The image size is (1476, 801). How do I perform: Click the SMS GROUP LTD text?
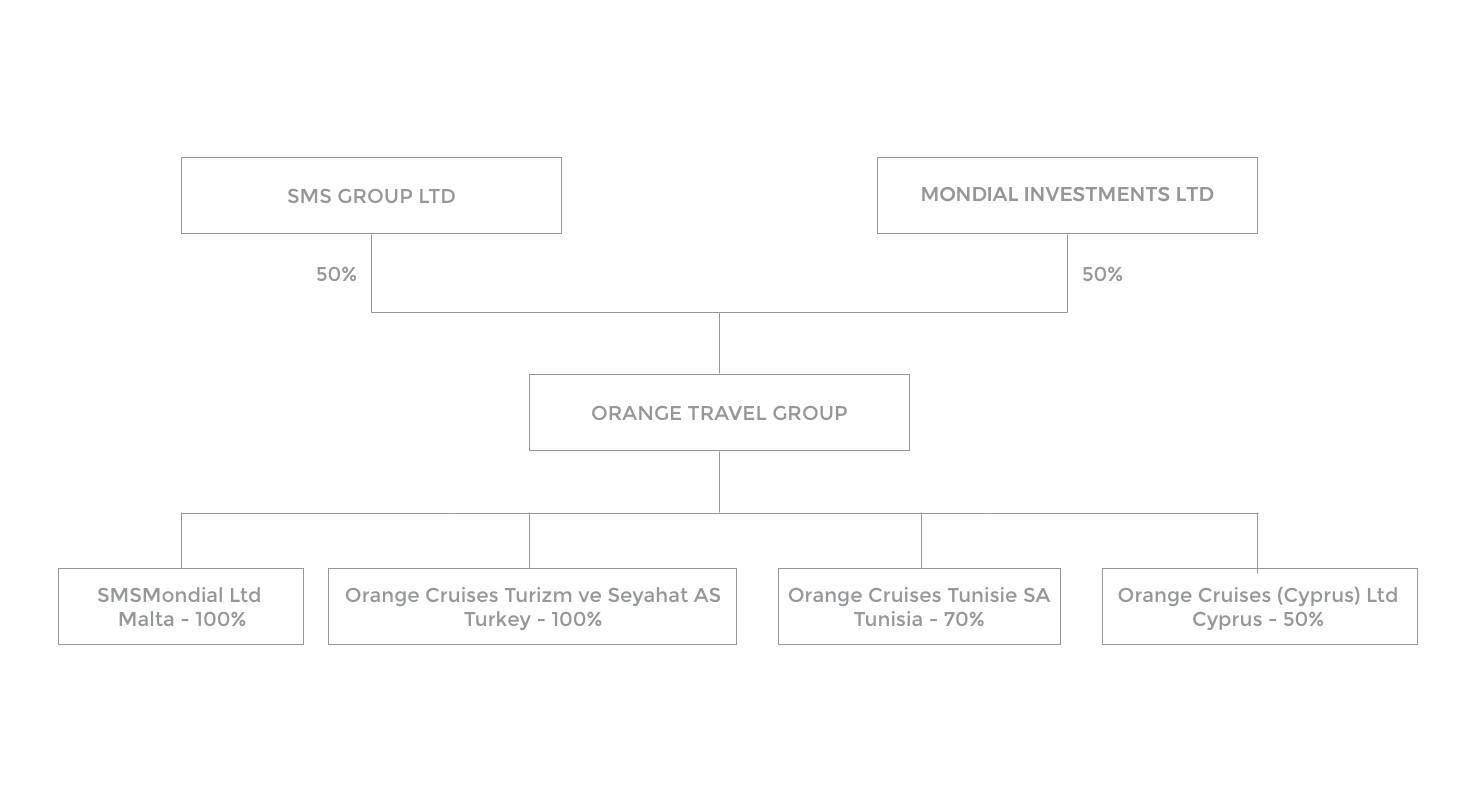371,196
